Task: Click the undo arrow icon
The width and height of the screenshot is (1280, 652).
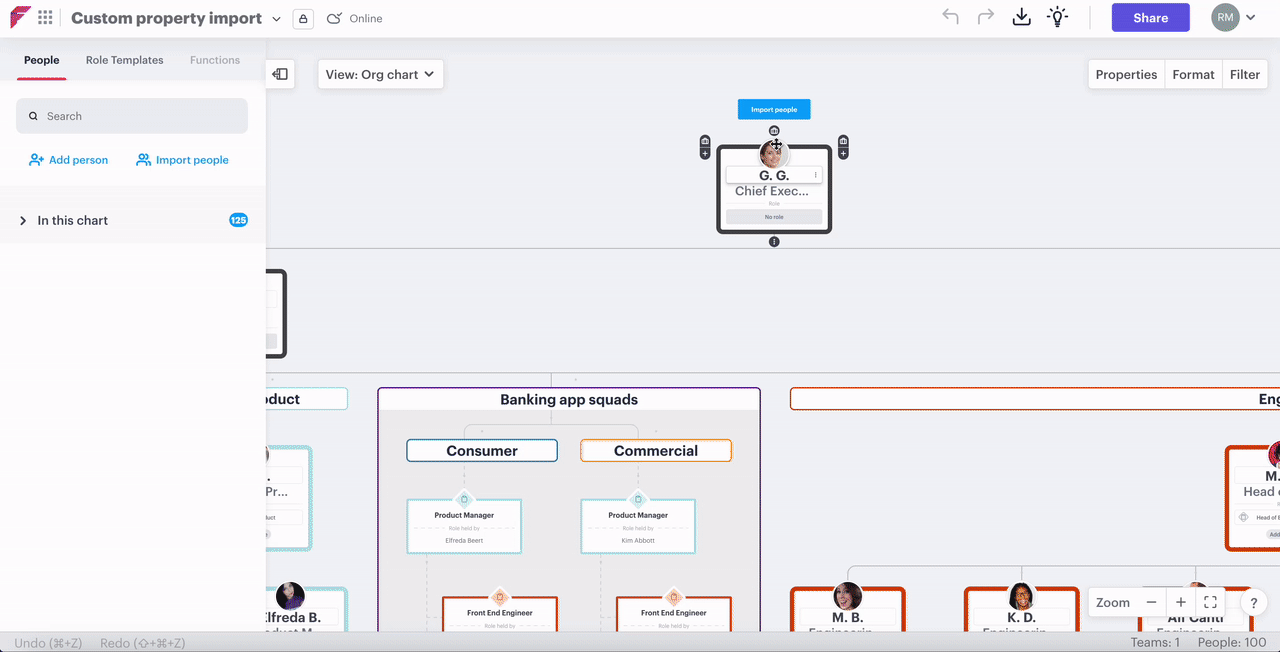Action: [x=950, y=17]
